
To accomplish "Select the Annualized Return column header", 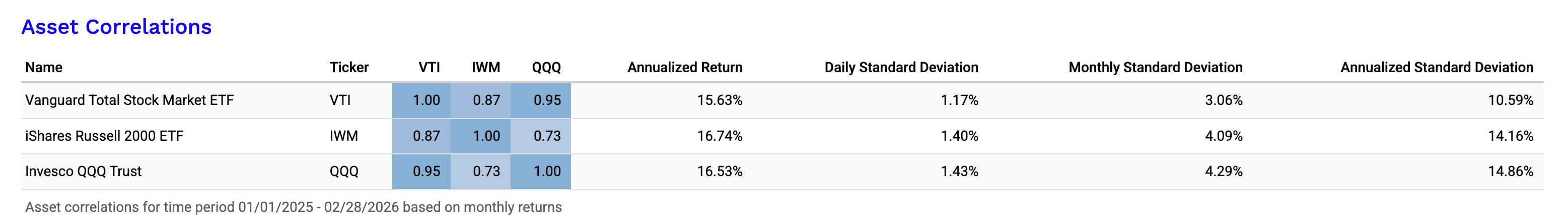I will 685,67.
